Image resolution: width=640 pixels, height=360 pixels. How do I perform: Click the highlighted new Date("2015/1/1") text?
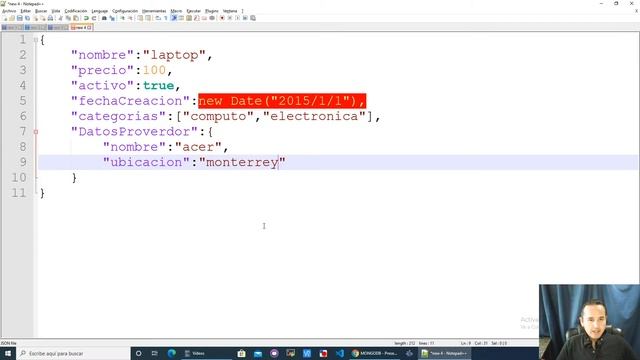(x=282, y=101)
